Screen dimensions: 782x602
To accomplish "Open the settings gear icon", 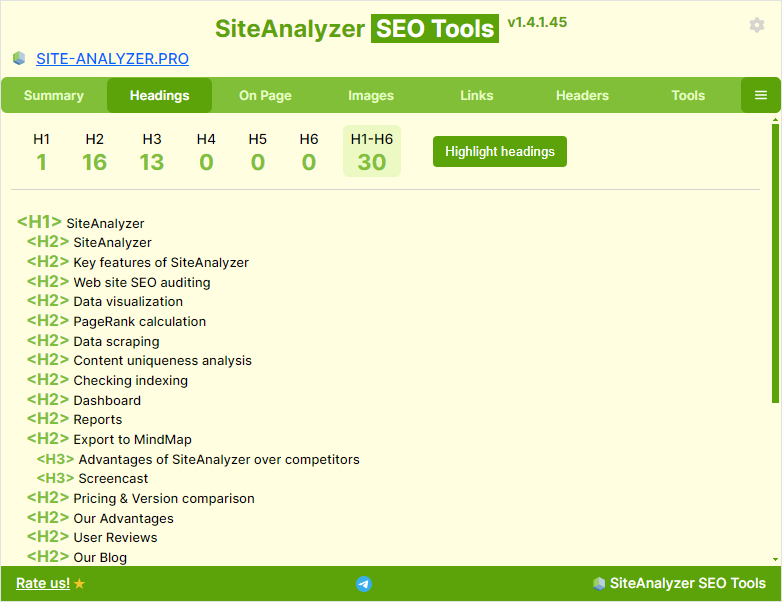I will pos(757,25).
